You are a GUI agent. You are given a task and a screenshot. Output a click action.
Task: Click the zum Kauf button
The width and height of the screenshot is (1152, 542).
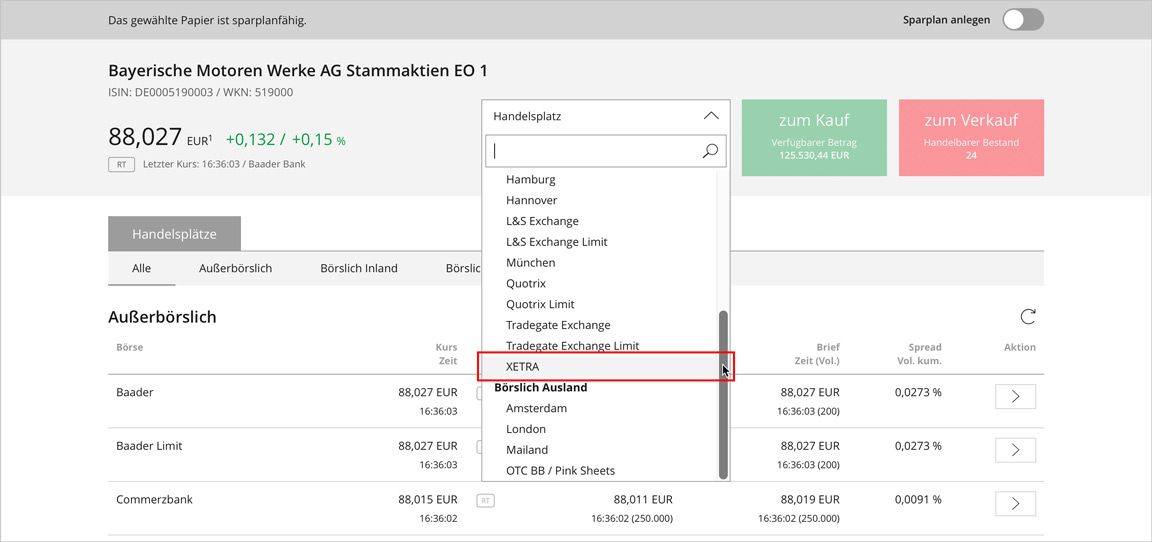814,138
